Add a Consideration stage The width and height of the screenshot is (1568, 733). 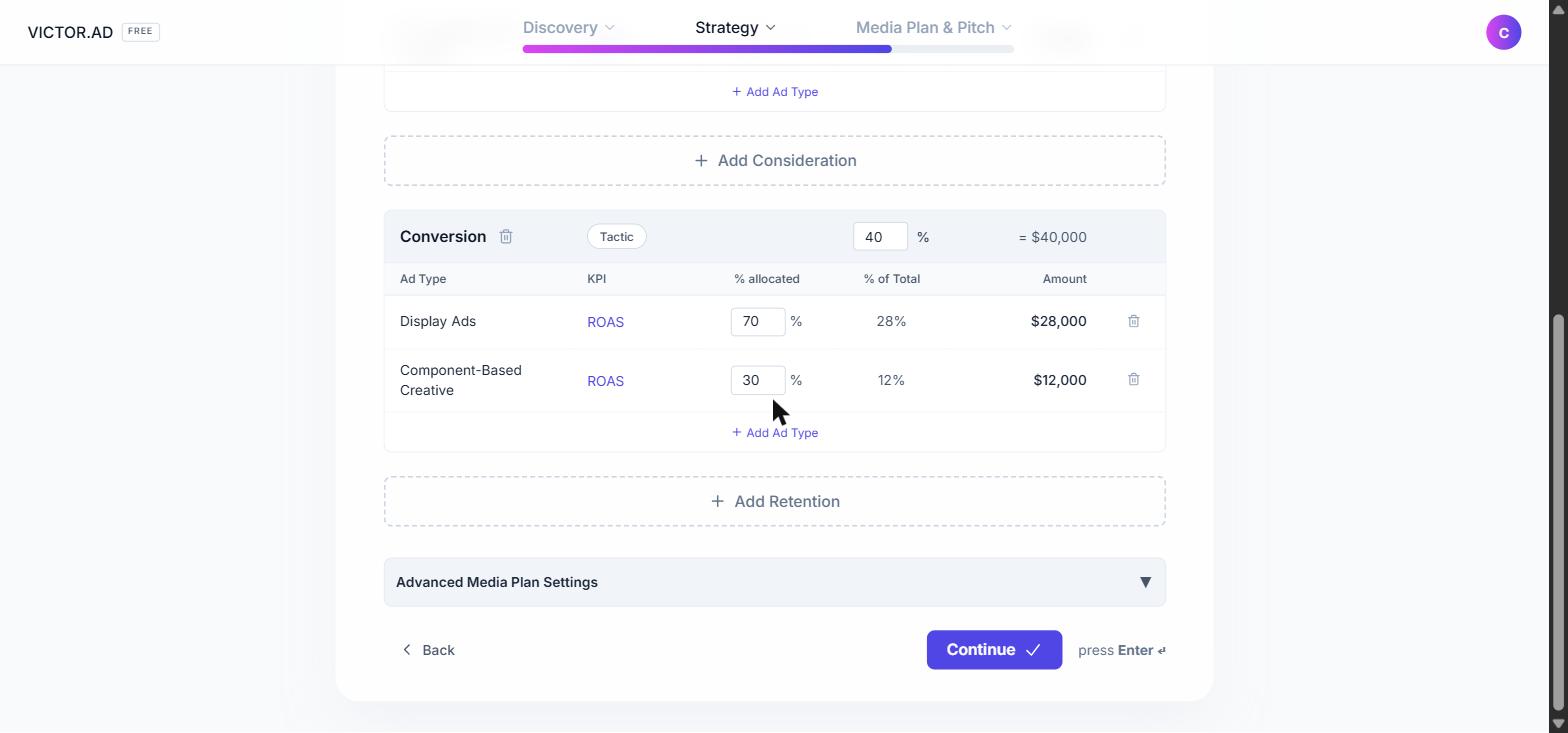click(775, 161)
